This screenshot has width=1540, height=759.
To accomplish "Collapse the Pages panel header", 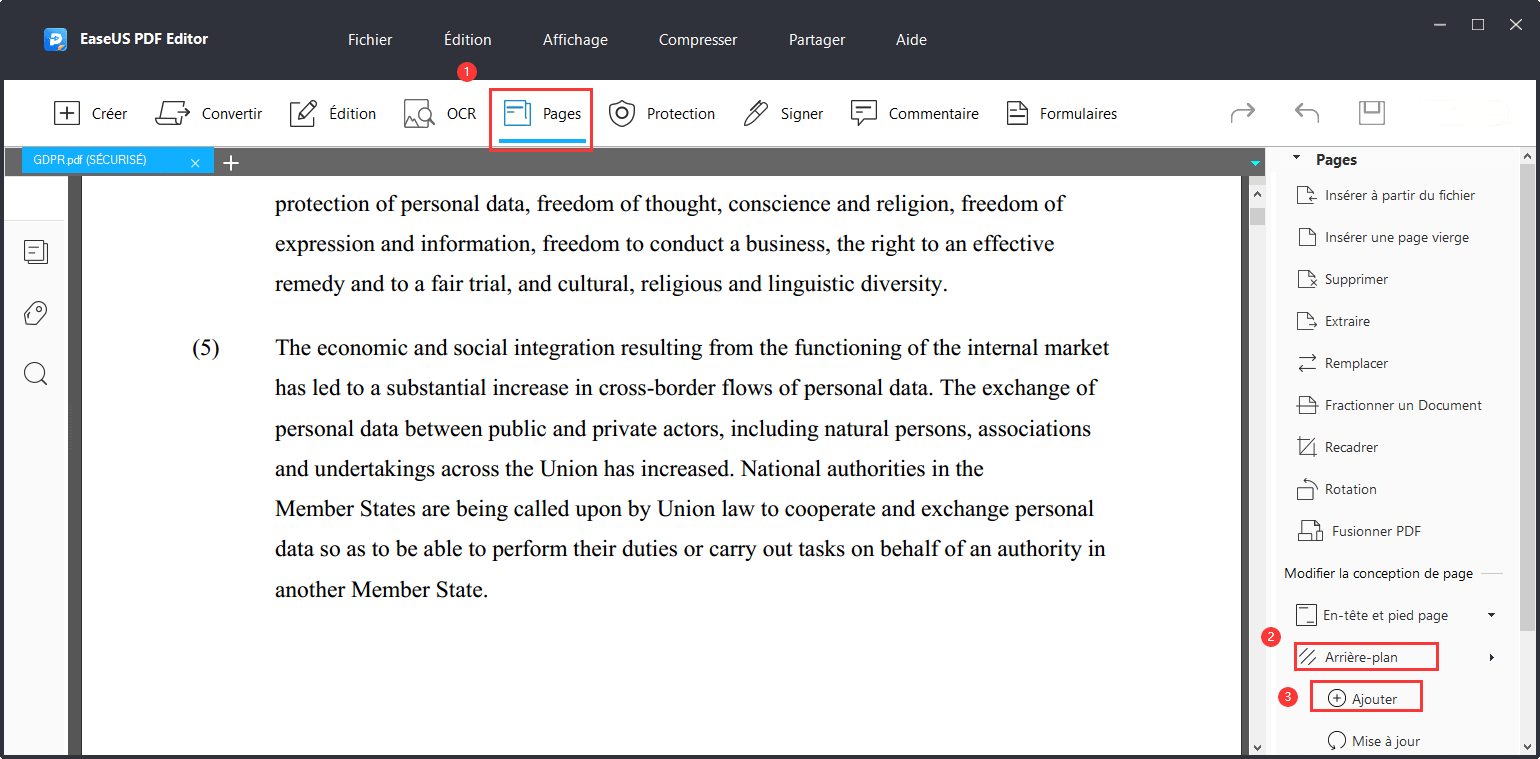I will (x=1297, y=158).
